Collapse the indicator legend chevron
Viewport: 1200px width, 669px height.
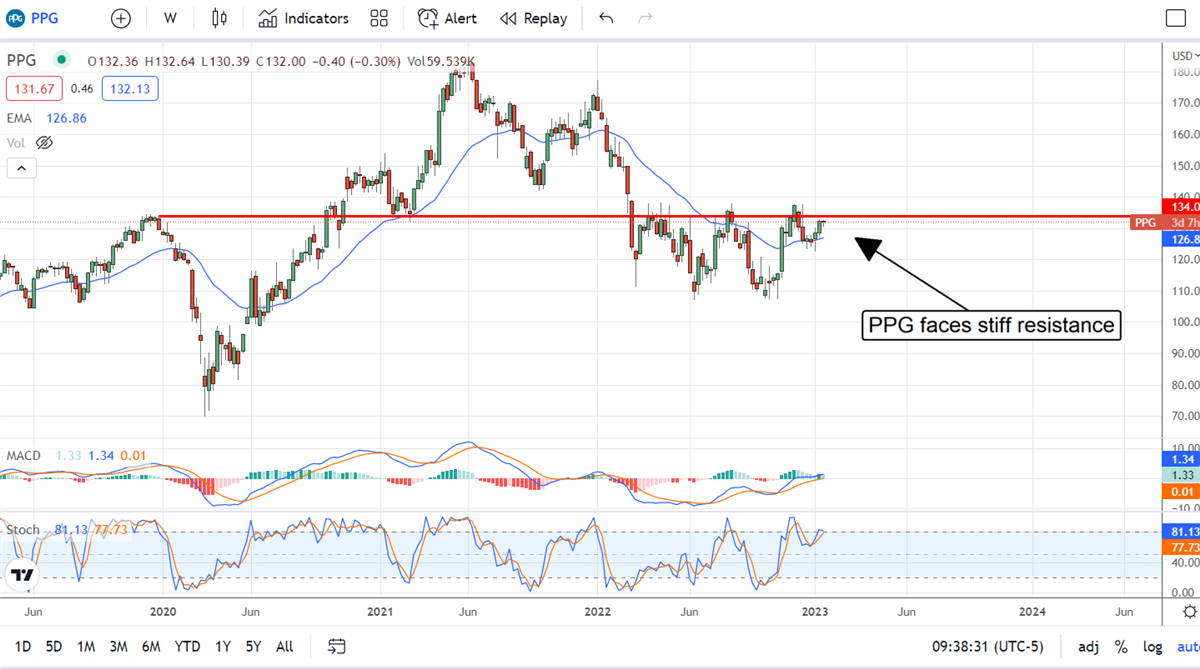[x=21, y=169]
